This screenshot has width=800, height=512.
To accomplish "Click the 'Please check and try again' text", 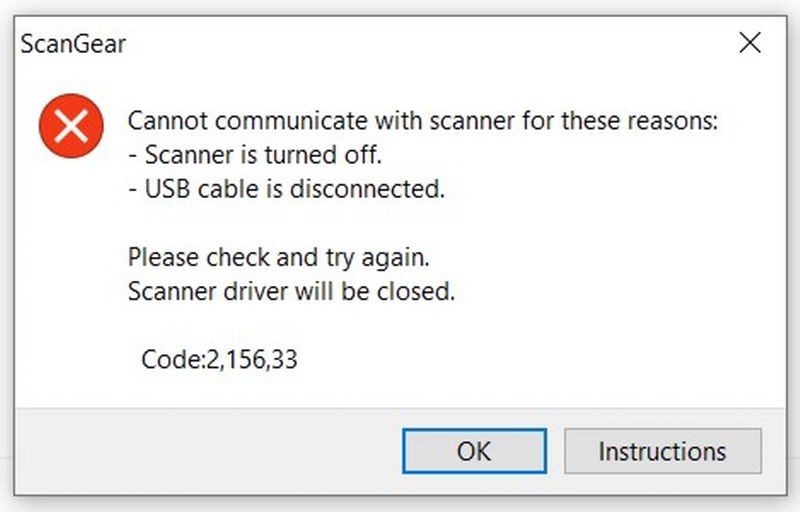I will tap(279, 257).
